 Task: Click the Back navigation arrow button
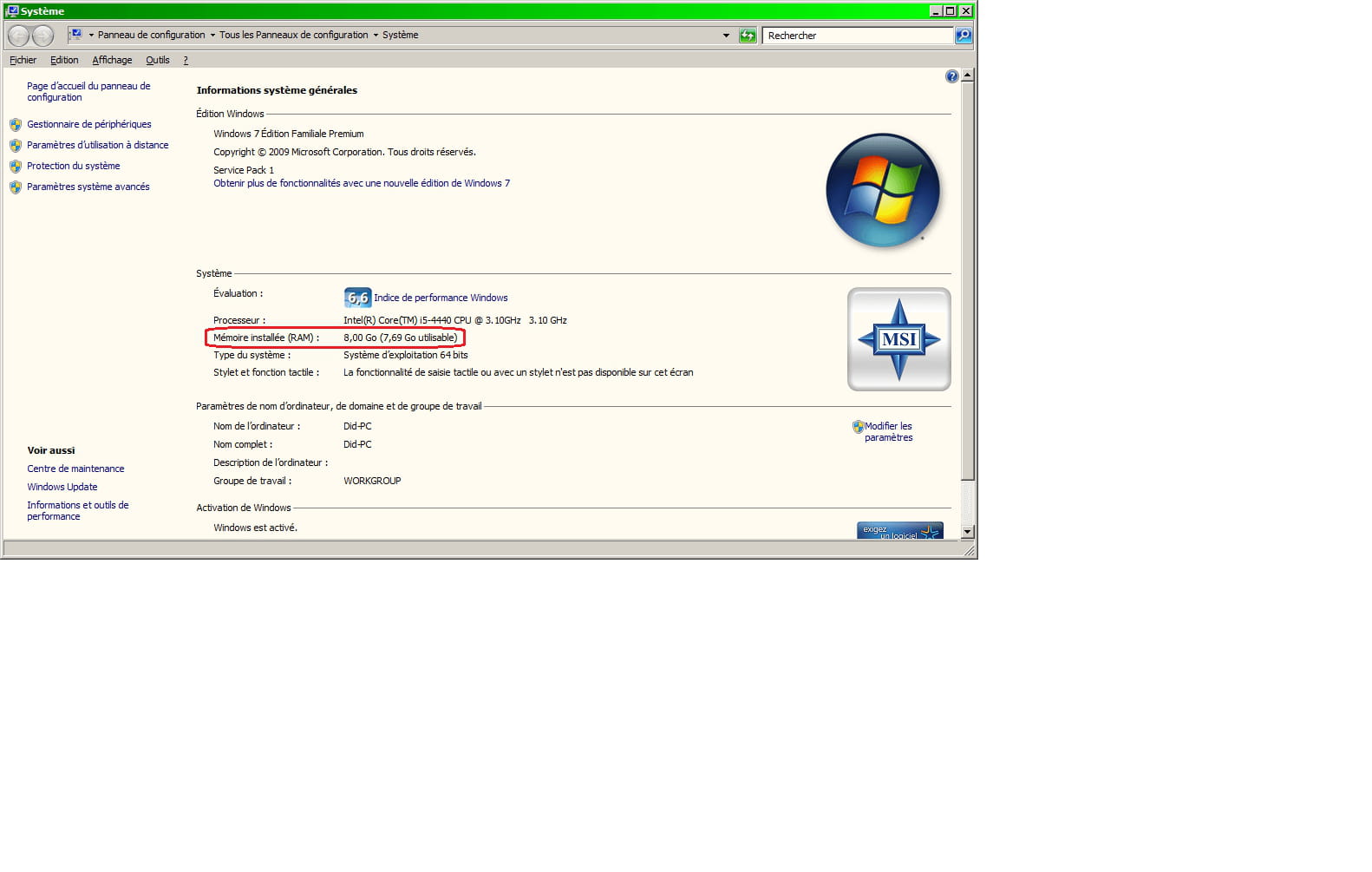[x=18, y=36]
